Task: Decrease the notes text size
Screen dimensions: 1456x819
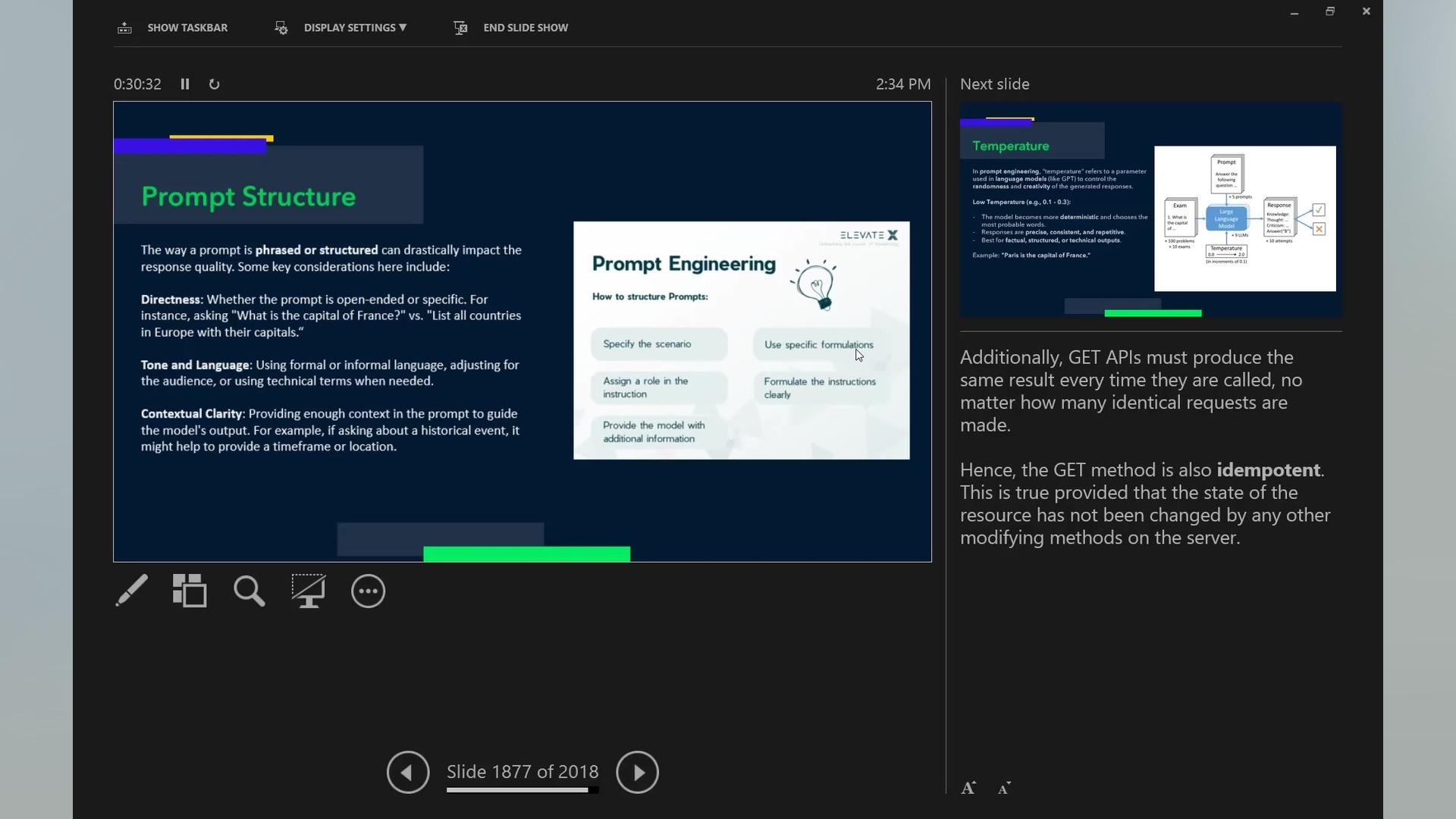Action: 1004,789
